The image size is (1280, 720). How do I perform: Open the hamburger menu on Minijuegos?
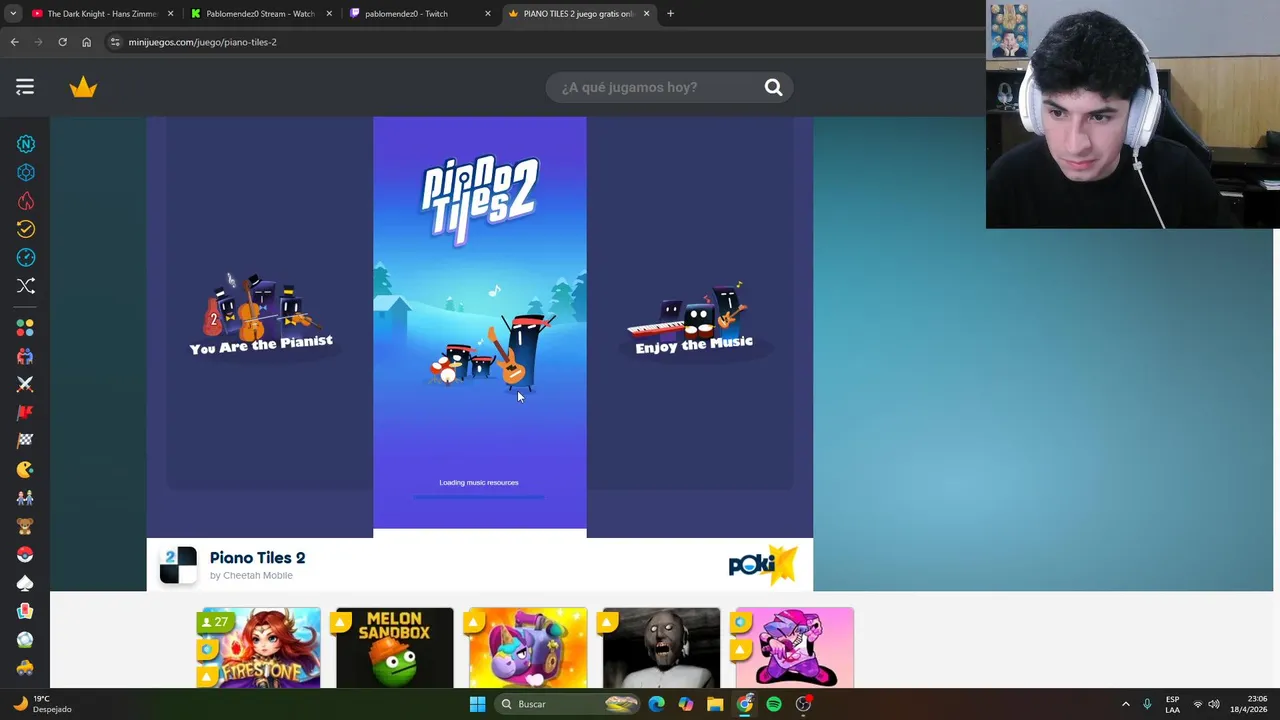point(25,87)
